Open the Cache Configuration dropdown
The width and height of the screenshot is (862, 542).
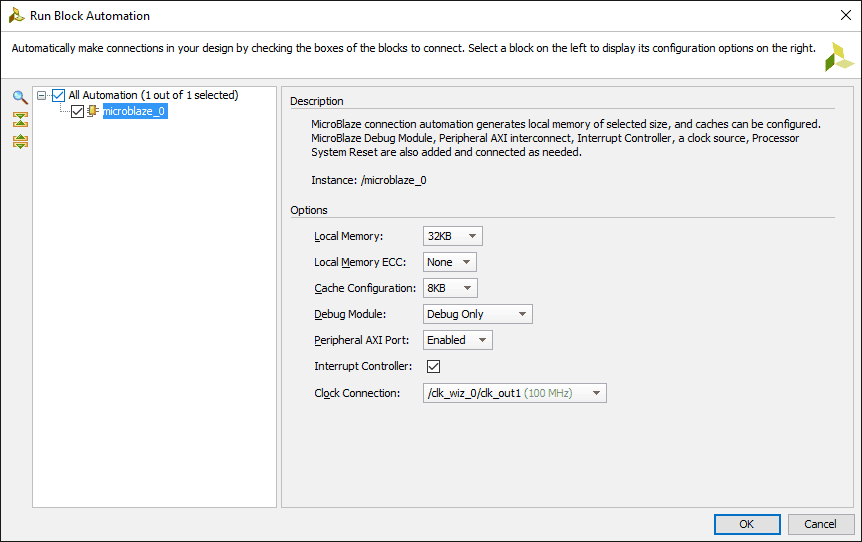pyautogui.click(x=450, y=288)
